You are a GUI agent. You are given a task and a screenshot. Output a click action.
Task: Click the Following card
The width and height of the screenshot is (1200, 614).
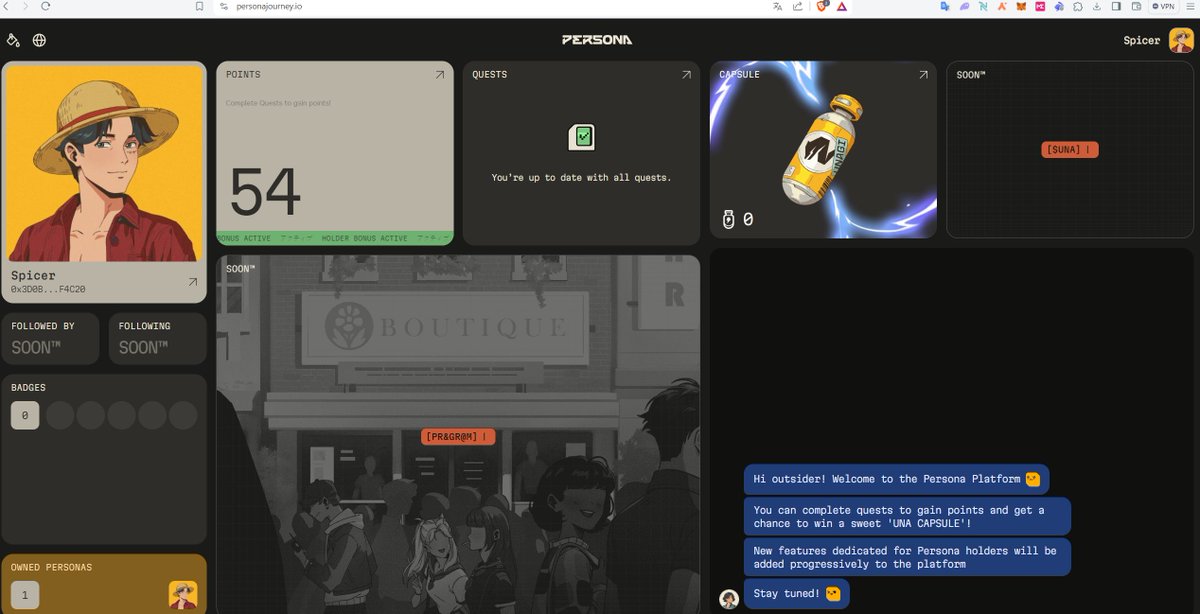[157, 338]
